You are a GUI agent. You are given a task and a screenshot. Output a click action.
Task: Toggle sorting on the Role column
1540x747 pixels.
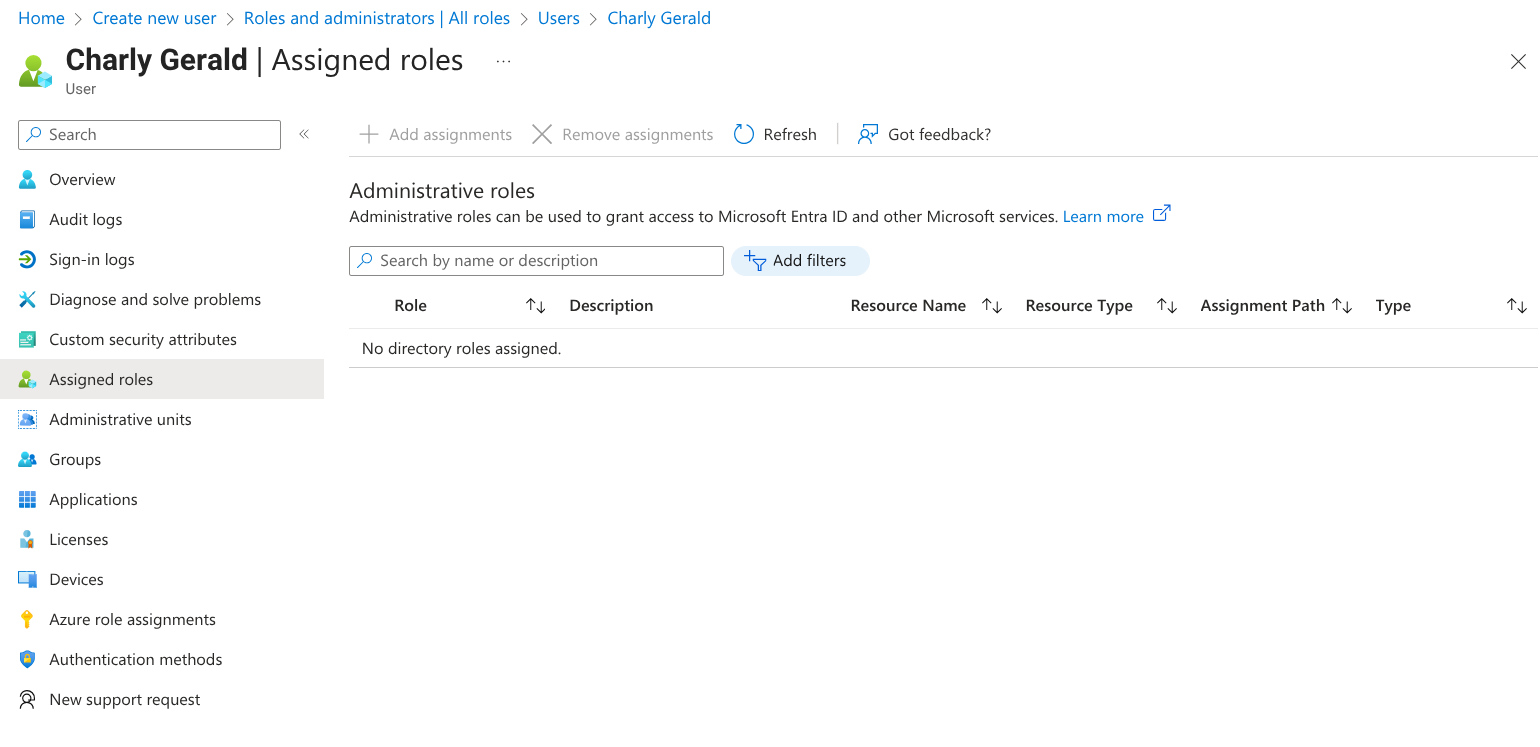[x=535, y=305]
